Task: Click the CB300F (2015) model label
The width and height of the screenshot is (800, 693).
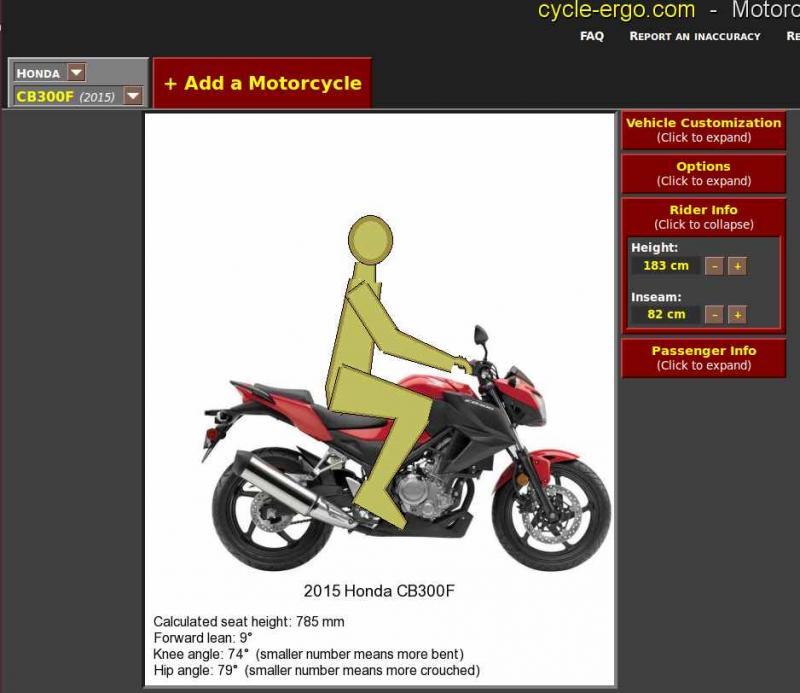Action: (x=65, y=96)
